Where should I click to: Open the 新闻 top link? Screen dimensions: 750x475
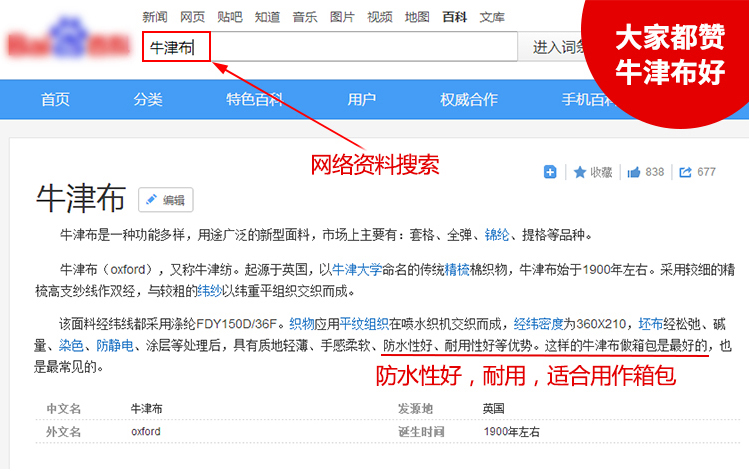[155, 17]
